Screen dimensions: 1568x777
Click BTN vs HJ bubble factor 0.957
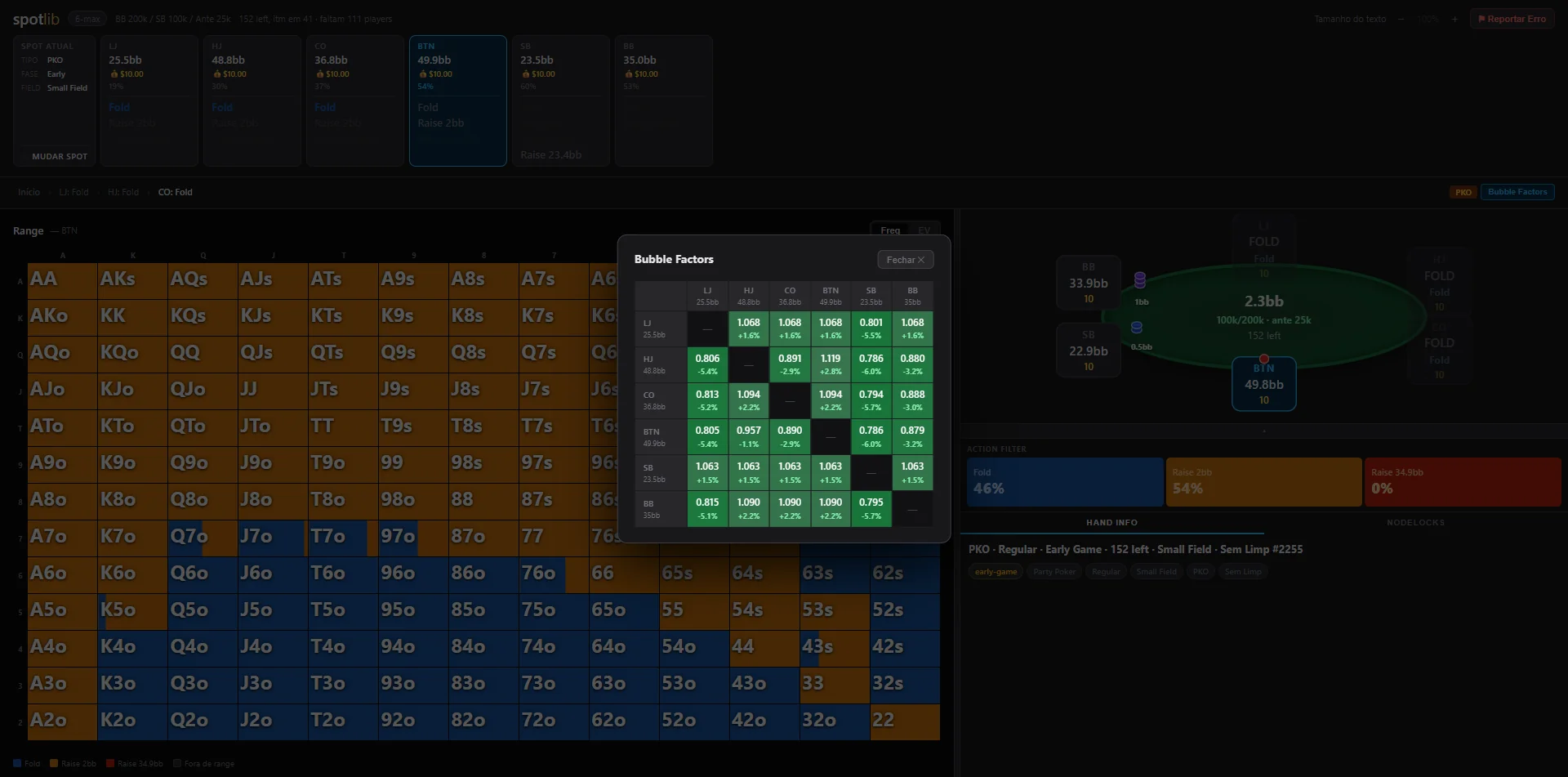point(749,436)
